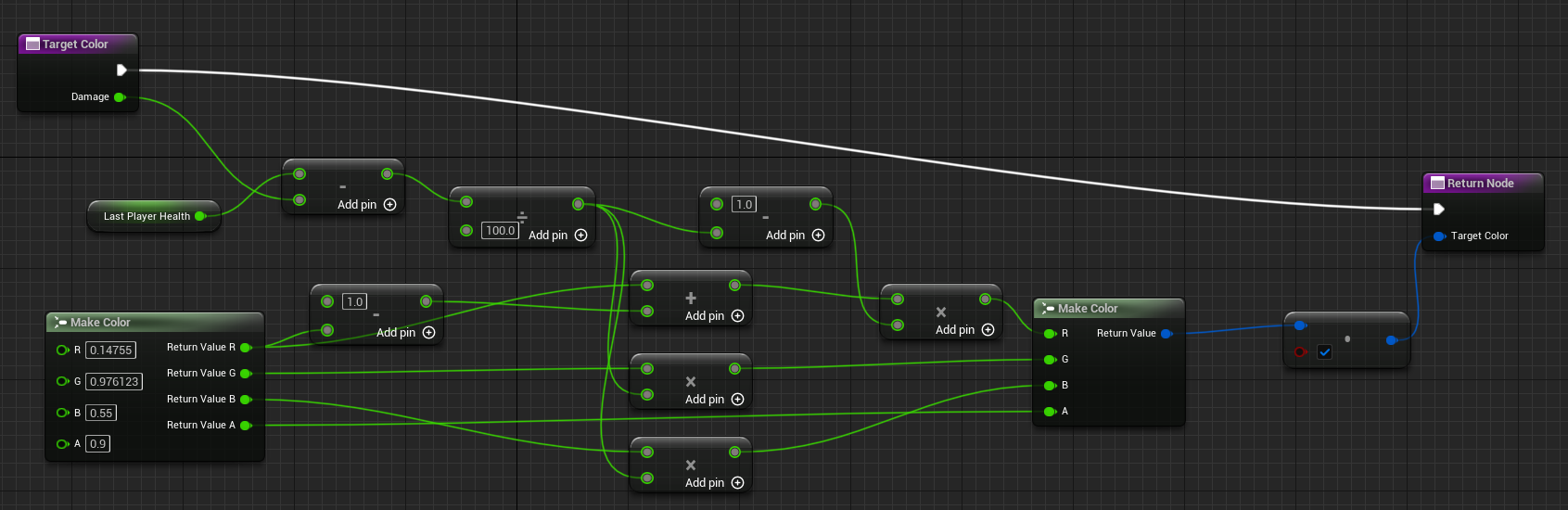Select the Return Node title

1480,183
